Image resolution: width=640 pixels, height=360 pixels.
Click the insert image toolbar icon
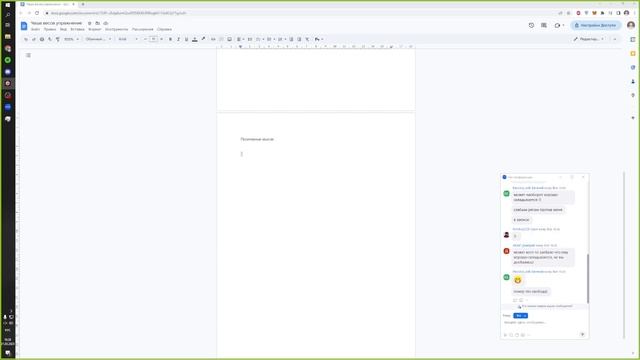tap(229, 39)
